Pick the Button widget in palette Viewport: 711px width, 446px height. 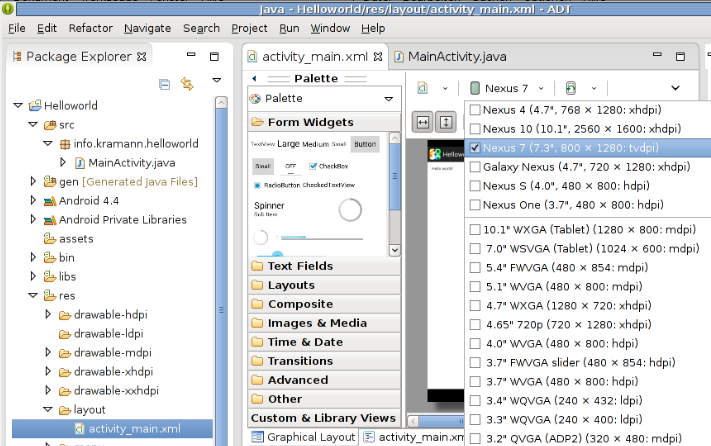click(x=365, y=144)
